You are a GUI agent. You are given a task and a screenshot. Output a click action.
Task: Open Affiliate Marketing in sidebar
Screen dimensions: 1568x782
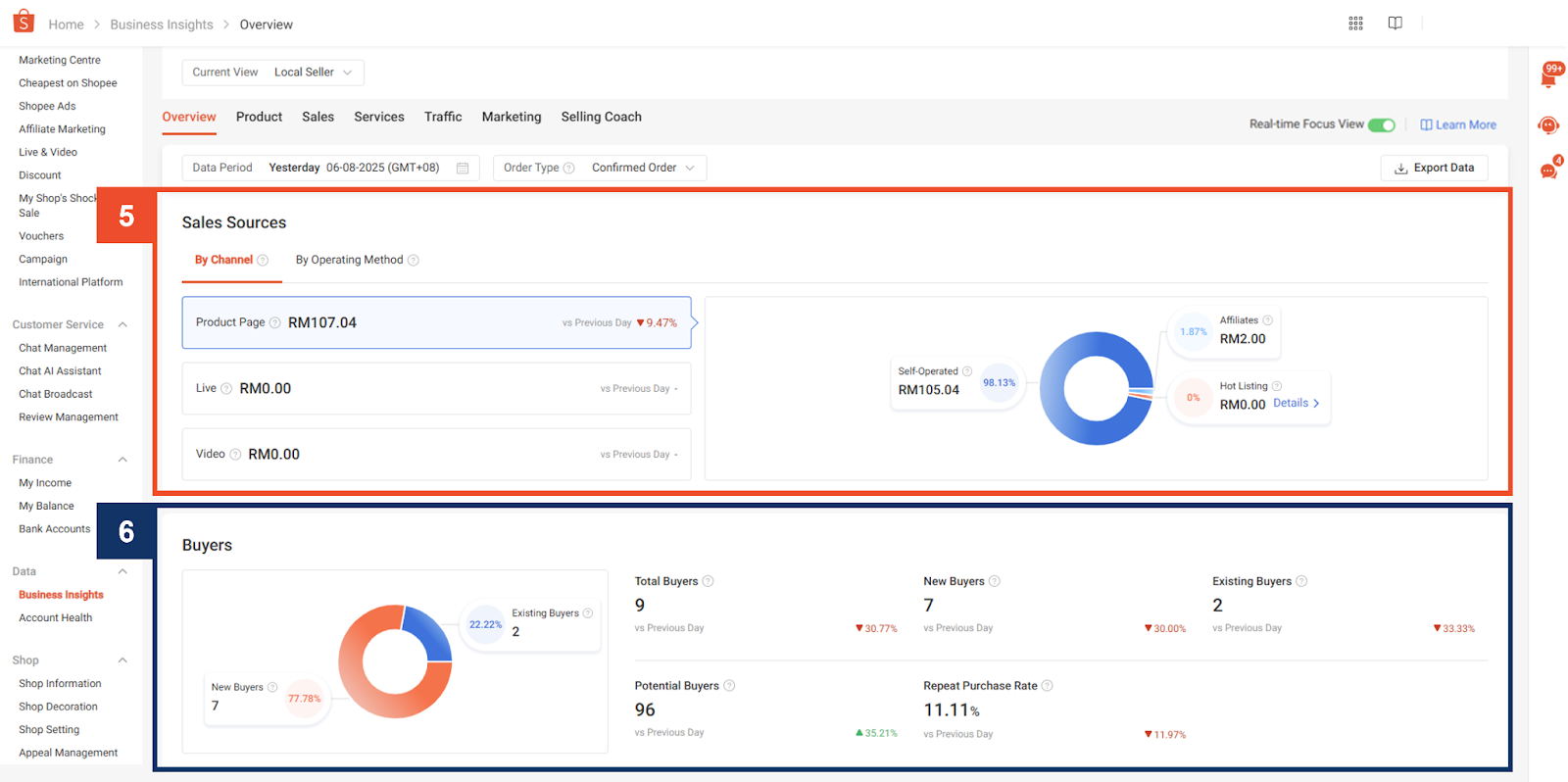62,129
